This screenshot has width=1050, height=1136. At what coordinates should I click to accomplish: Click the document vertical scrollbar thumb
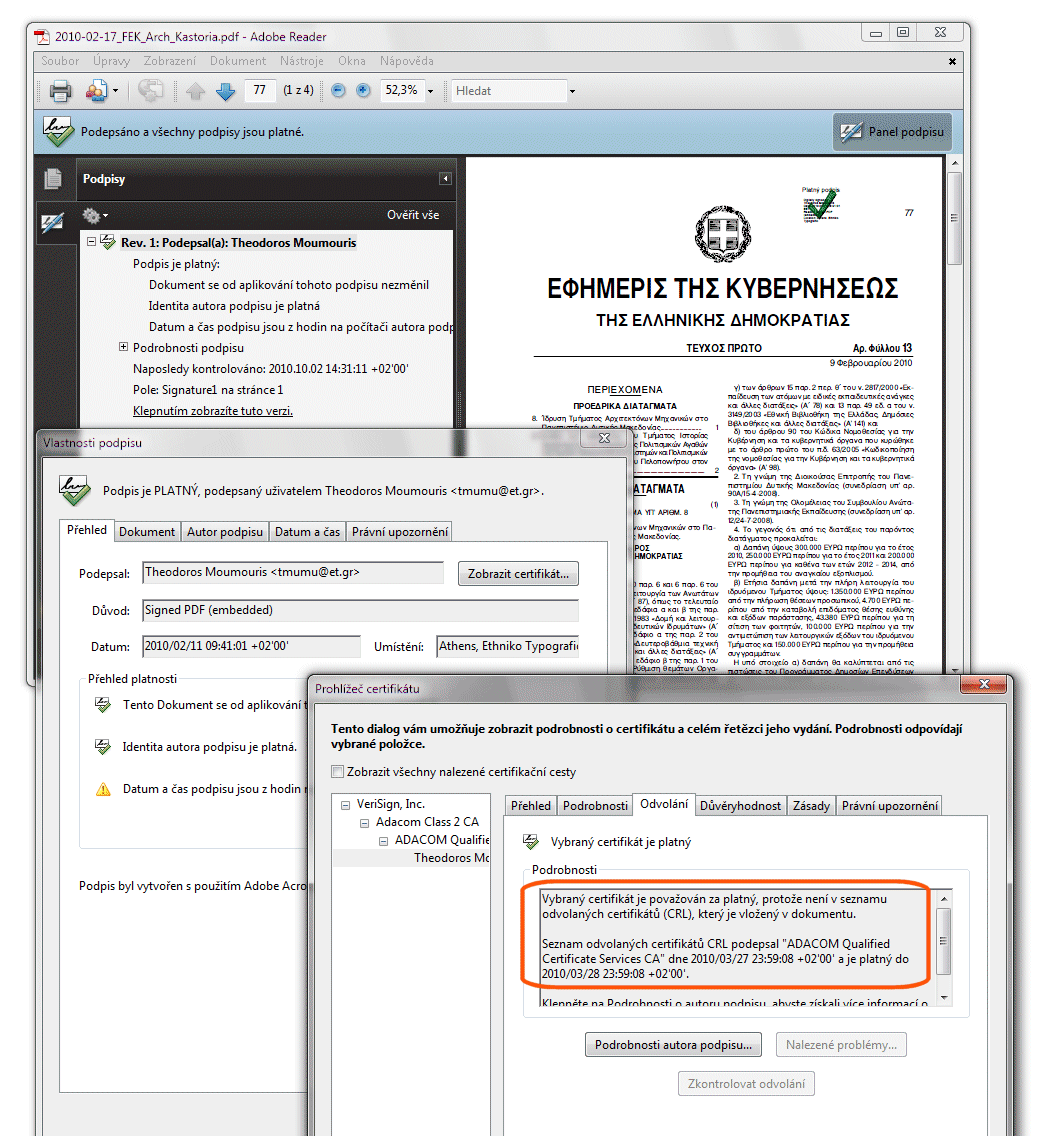[954, 217]
